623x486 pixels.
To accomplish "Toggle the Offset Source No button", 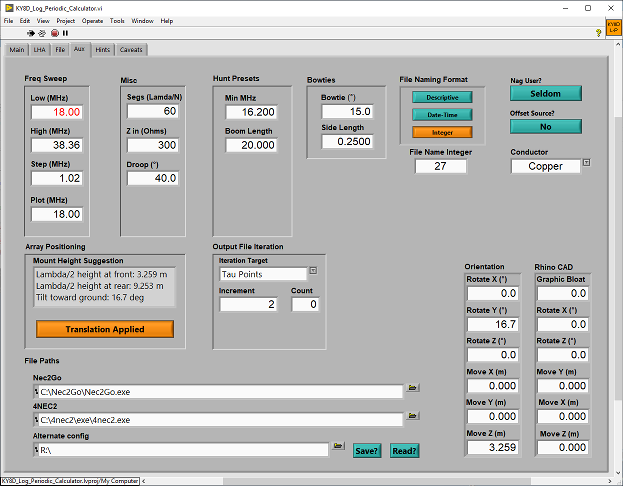I will coord(546,127).
